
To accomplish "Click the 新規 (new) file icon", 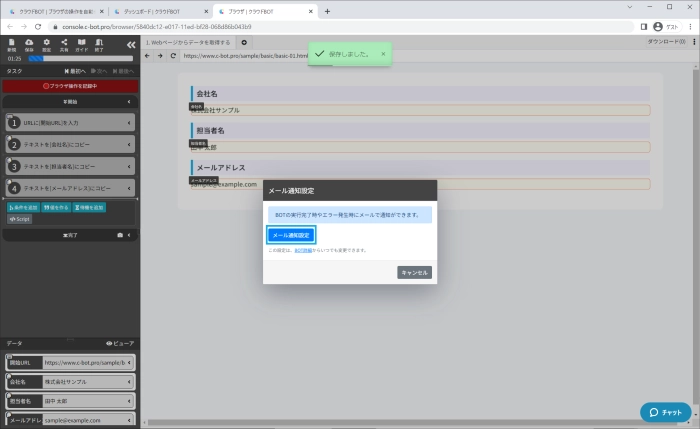I will pos(11,44).
